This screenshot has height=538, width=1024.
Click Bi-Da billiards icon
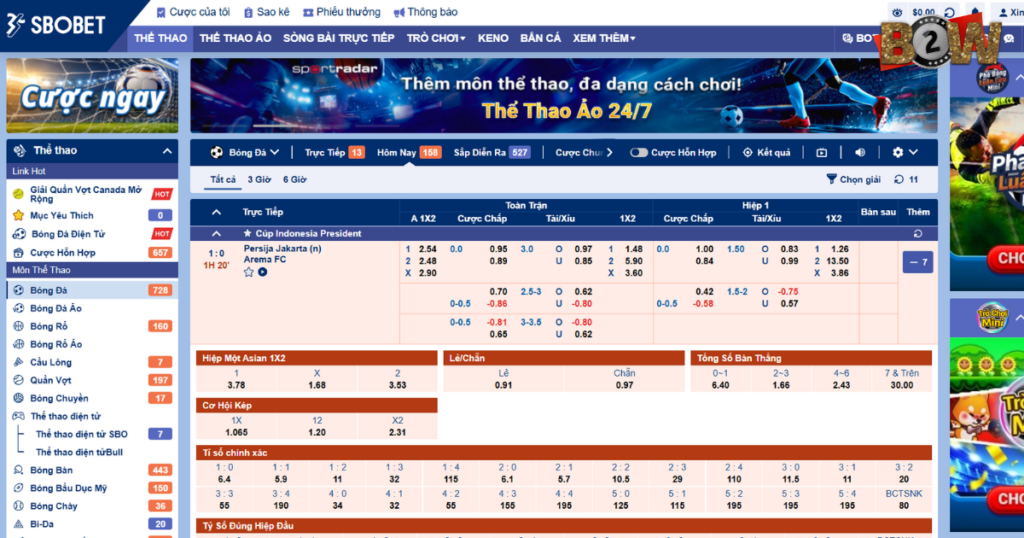click(x=18, y=524)
